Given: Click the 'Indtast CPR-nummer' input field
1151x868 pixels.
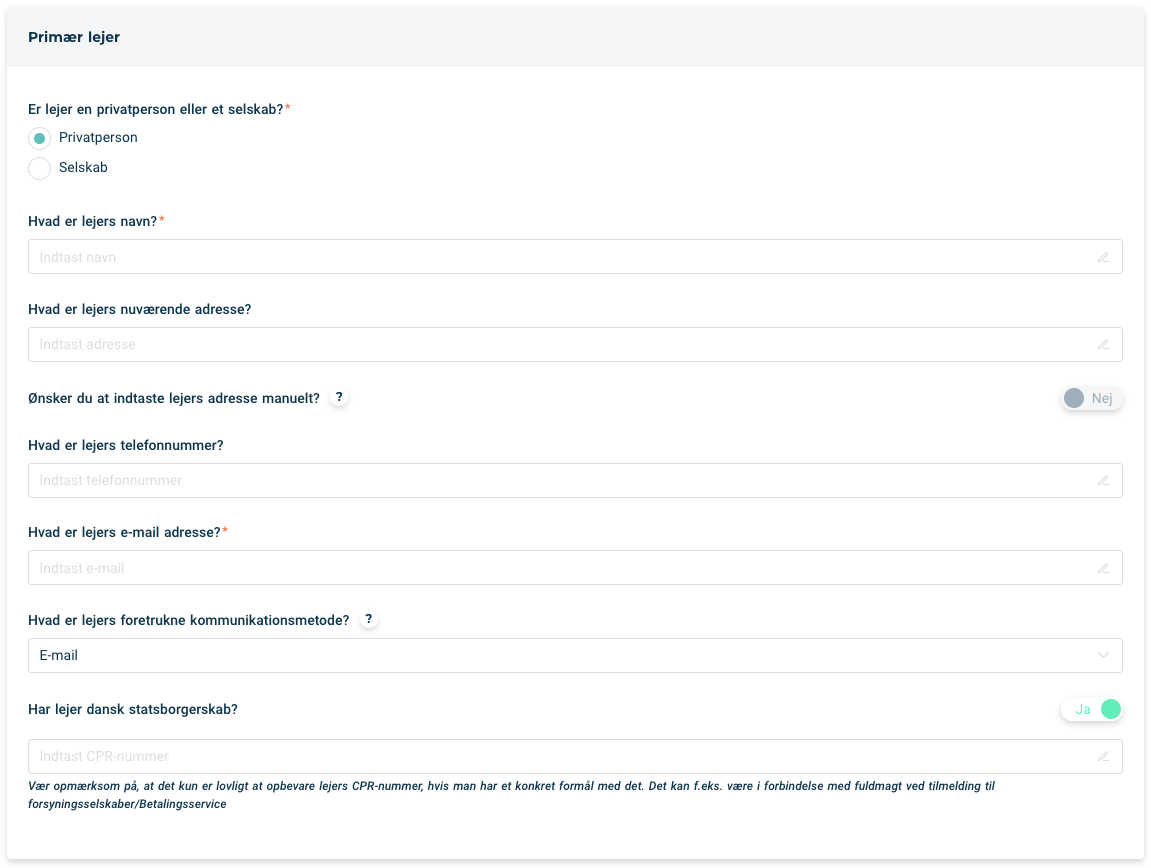Looking at the screenshot, I should [575, 756].
